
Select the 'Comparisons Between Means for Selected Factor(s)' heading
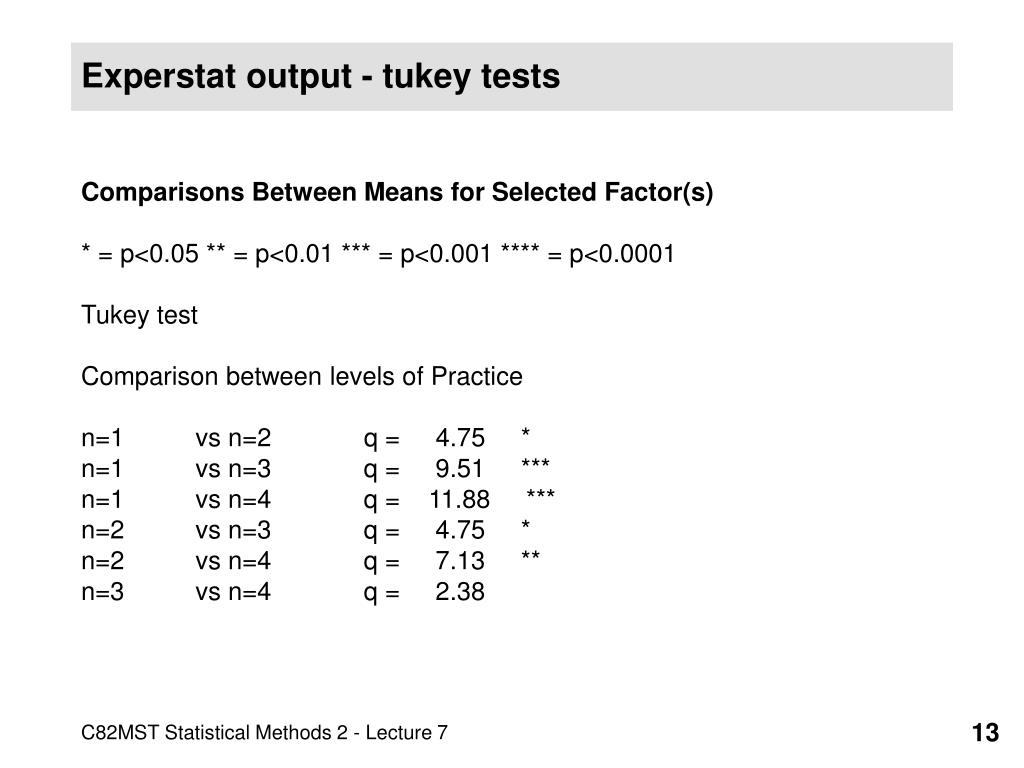(x=397, y=193)
